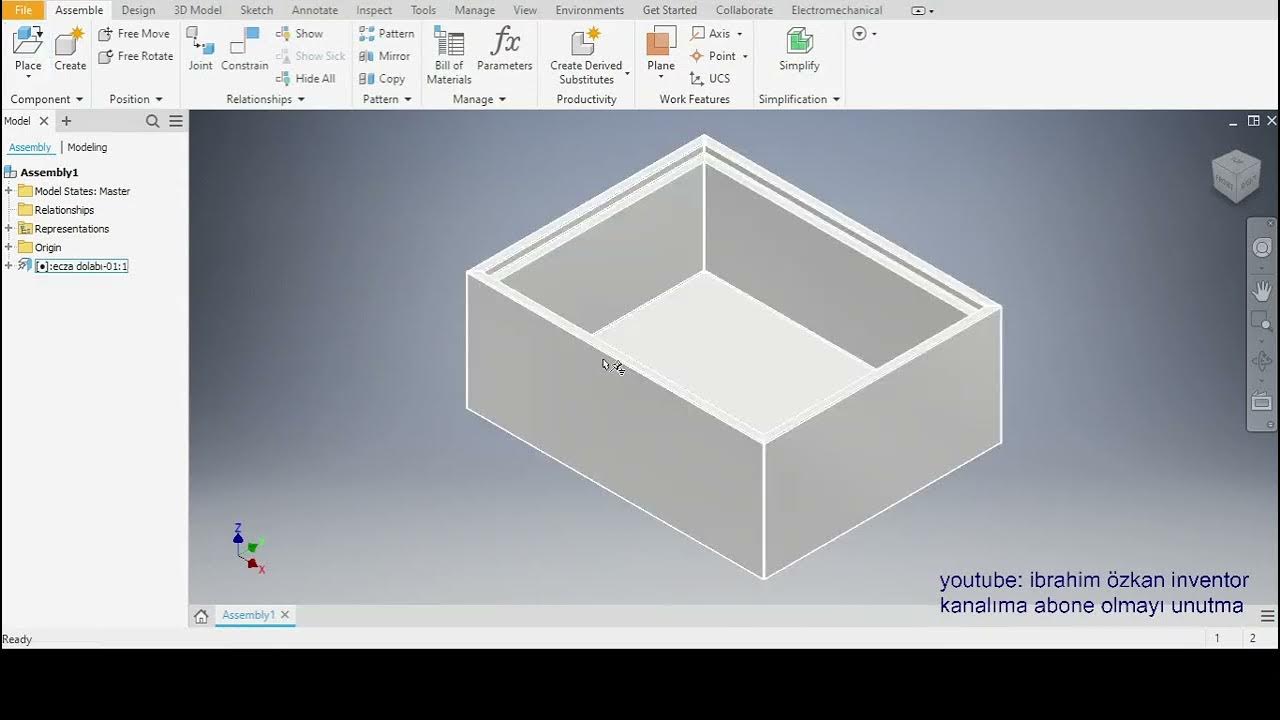Click the Orbit tool in navigation bar
Viewport: 1280px width, 720px height.
(1262, 361)
